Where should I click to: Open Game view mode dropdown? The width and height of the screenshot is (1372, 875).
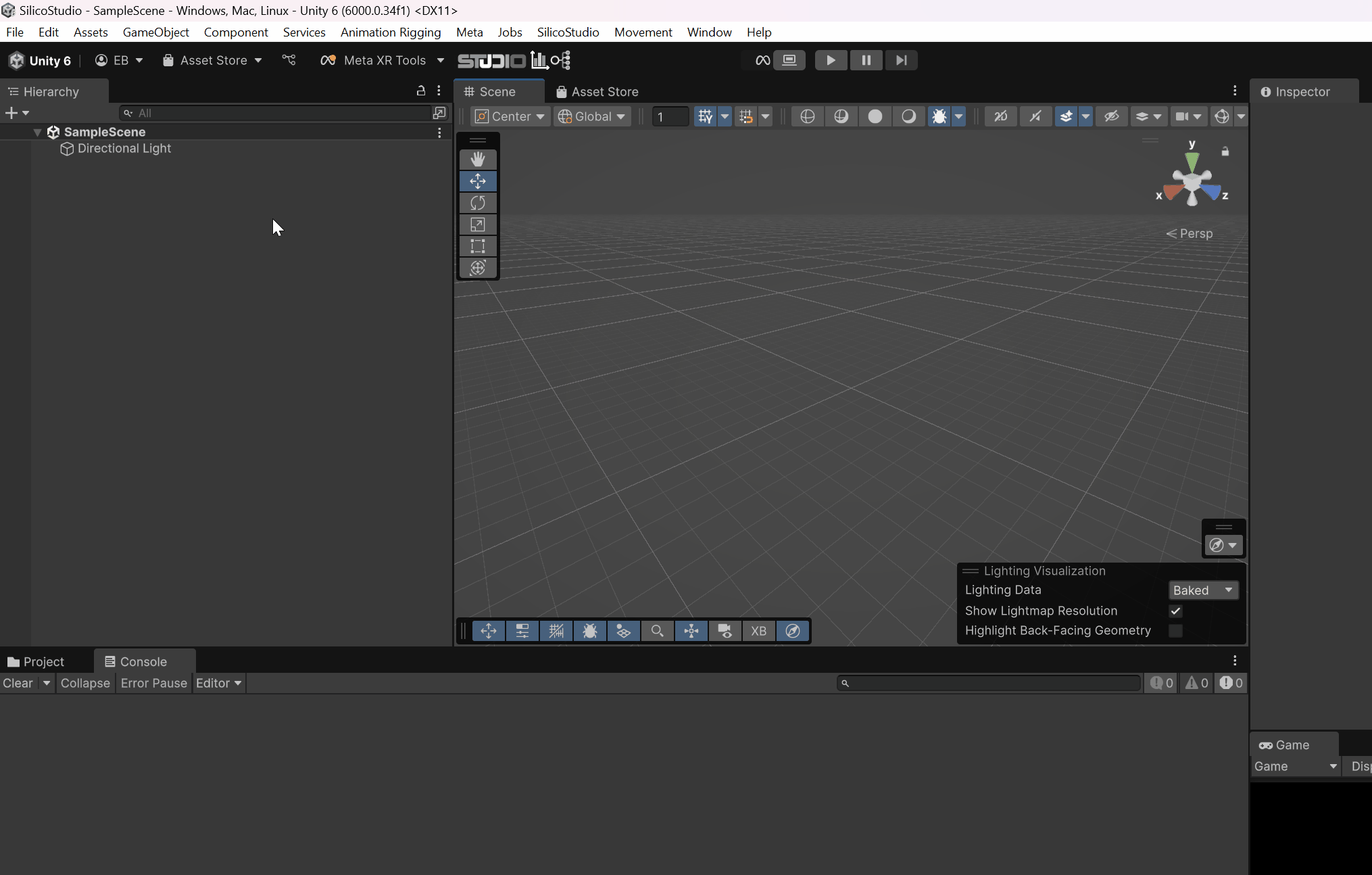1295,766
